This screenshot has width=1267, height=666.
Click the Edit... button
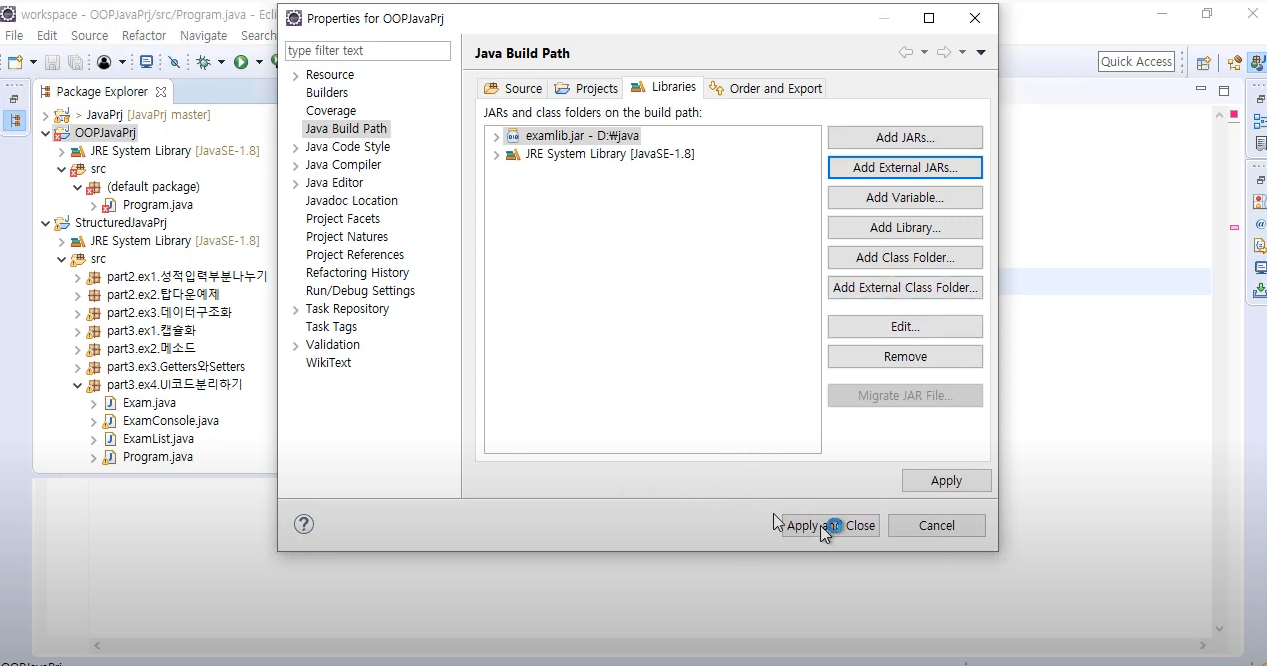[x=905, y=326]
